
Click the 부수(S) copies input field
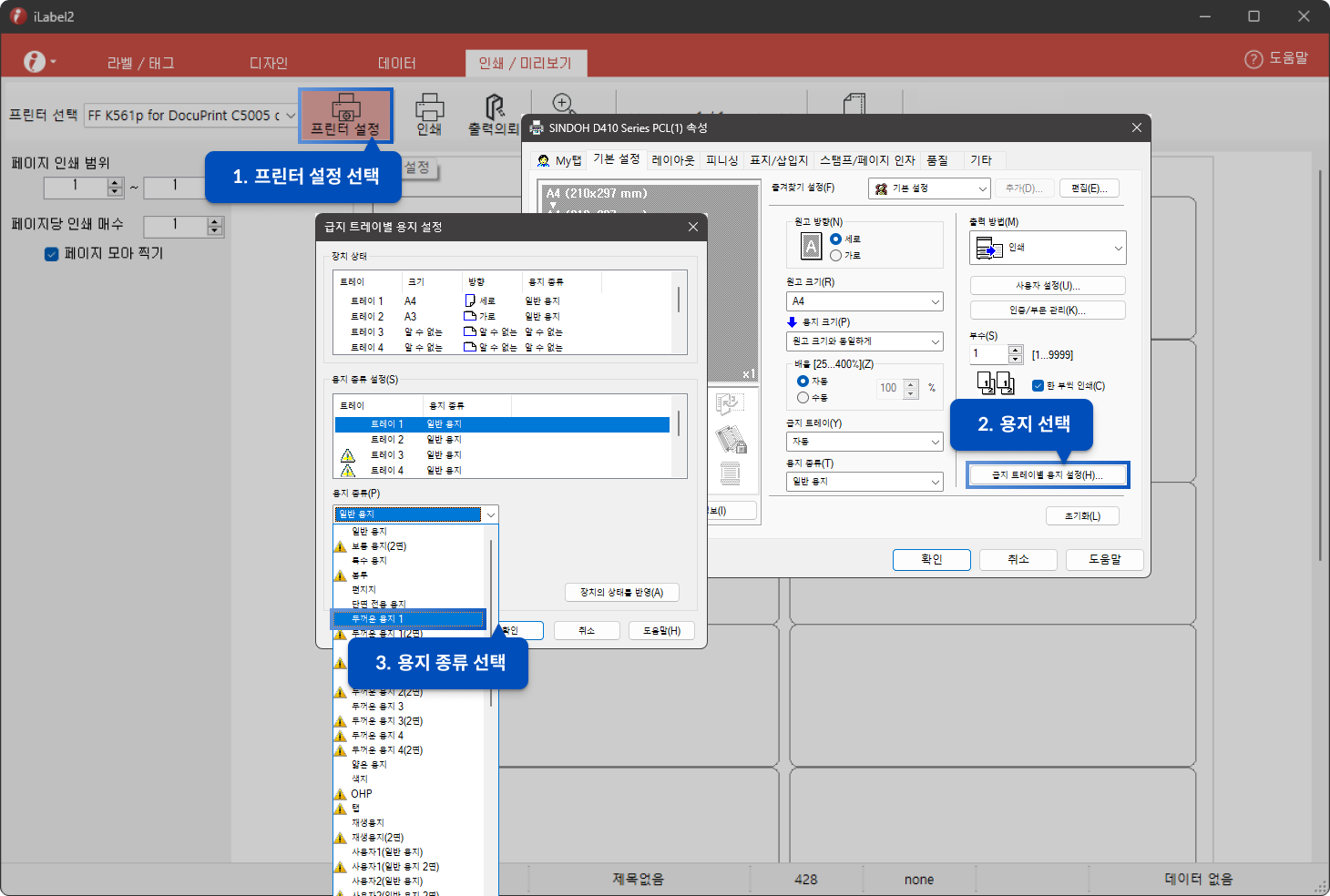[x=988, y=354]
